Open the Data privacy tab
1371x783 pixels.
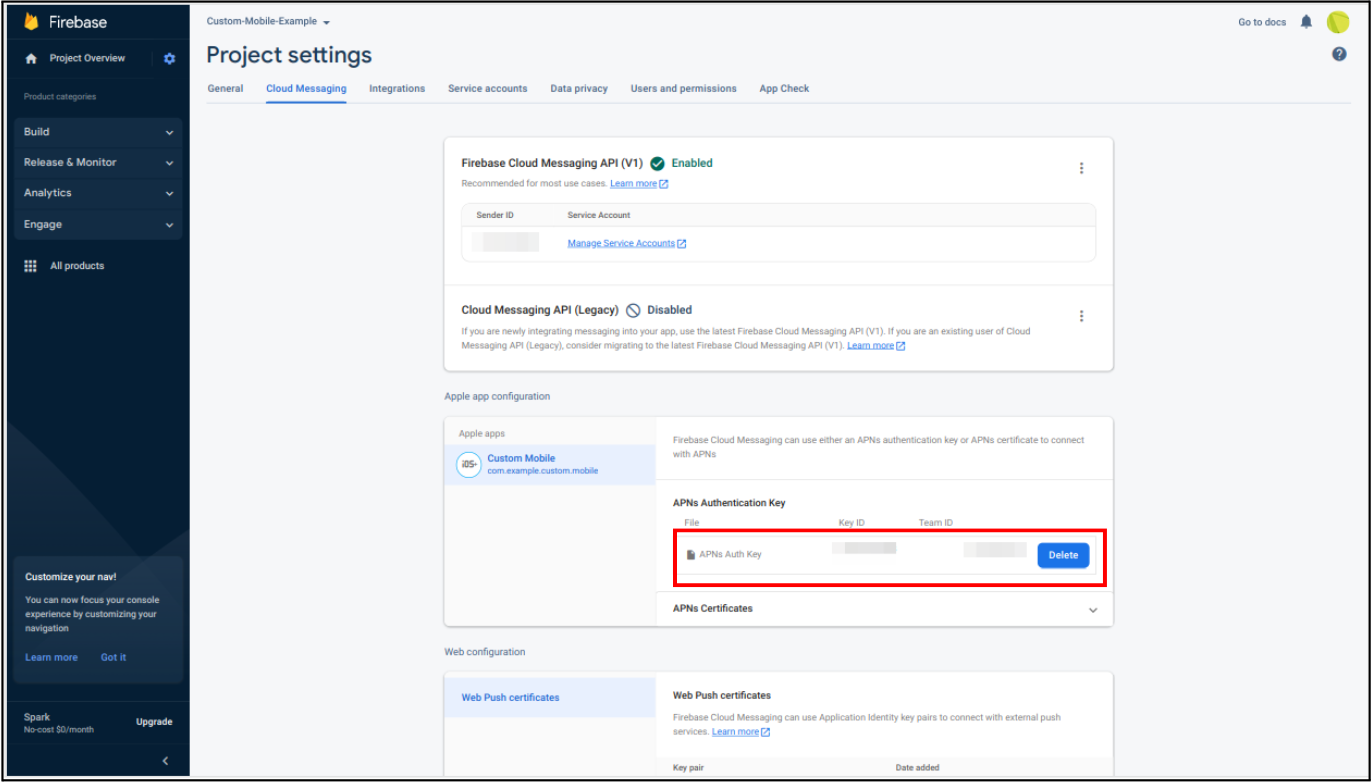coord(579,89)
